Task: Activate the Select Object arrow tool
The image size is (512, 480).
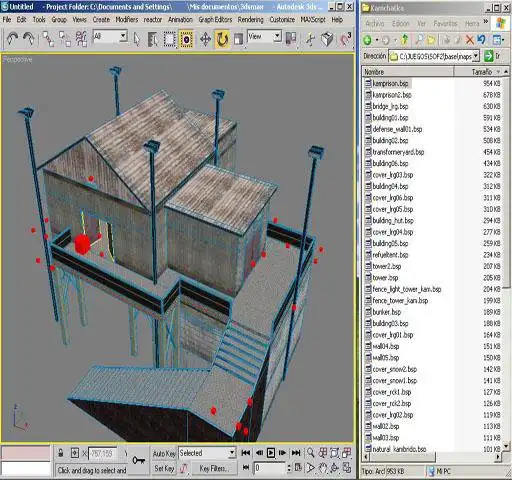Action: 137,39
